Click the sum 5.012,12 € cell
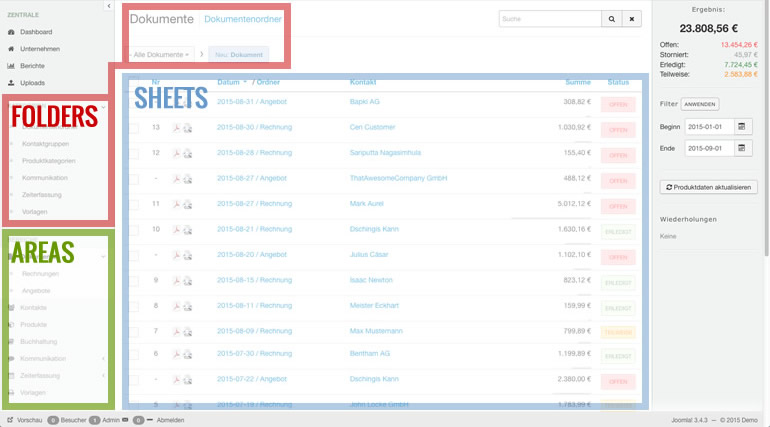This screenshot has width=770, height=427. (574, 204)
